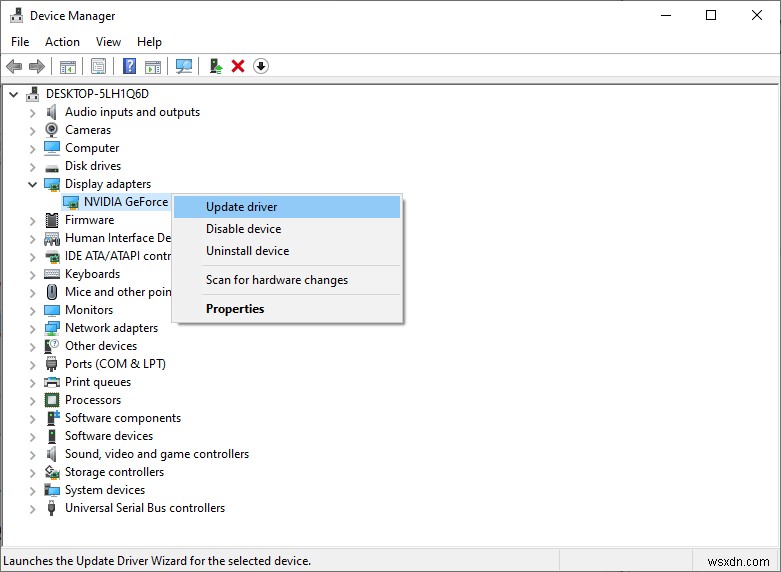The image size is (781, 572).
Task: Click the red X Uninstall device icon
Action: (238, 66)
